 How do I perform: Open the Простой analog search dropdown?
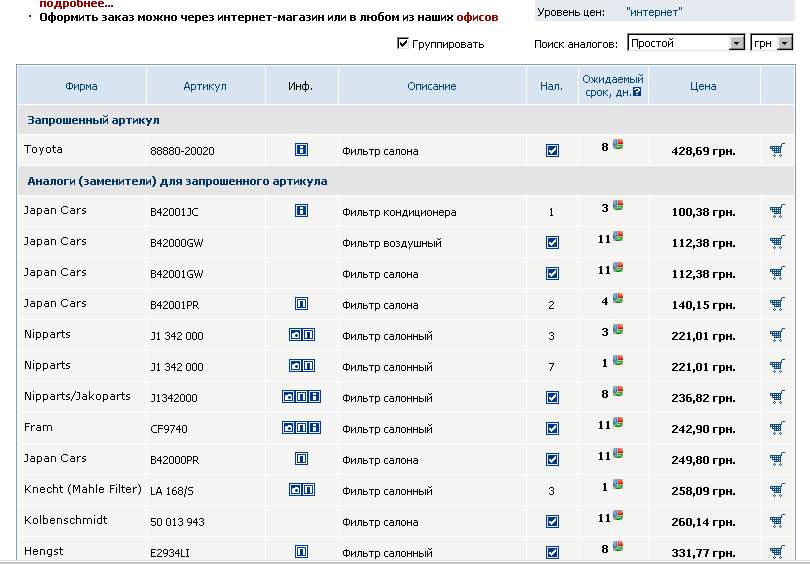coord(737,43)
